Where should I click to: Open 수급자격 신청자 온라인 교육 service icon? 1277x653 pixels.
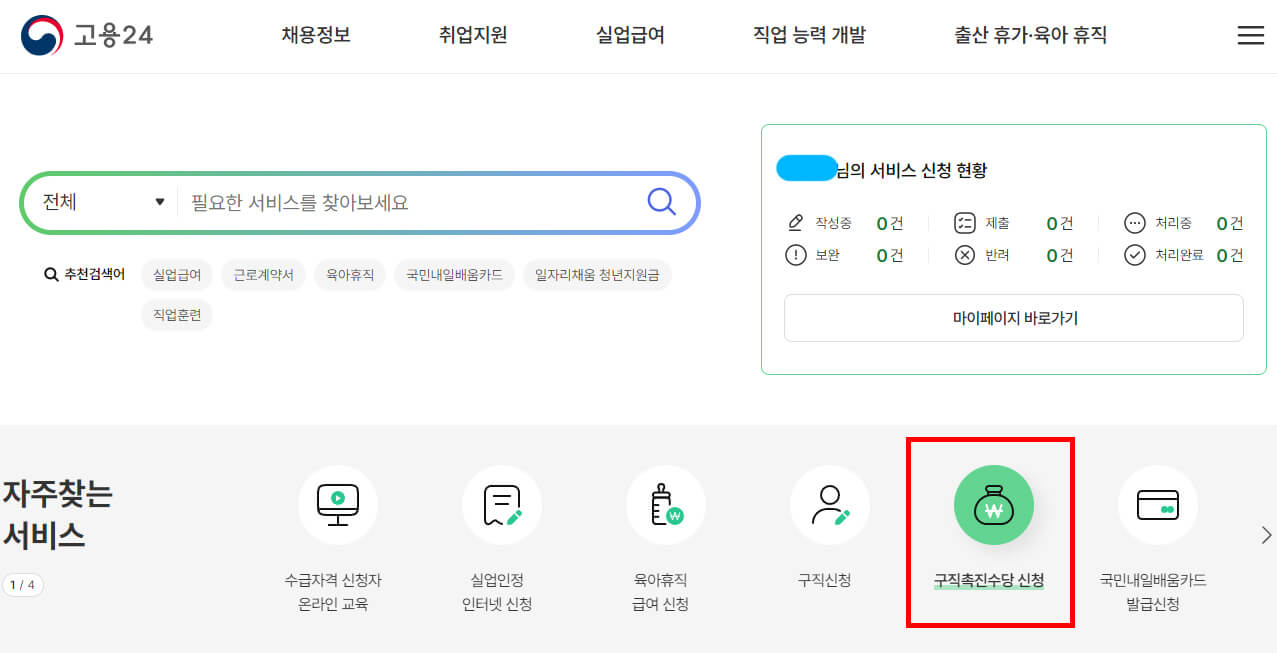pyautogui.click(x=338, y=505)
